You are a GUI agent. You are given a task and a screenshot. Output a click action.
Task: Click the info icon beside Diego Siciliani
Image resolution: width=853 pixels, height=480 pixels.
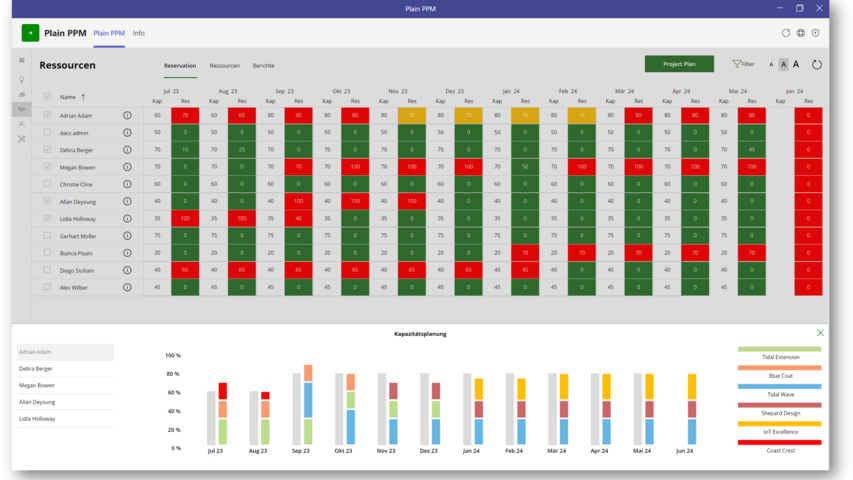(127, 270)
